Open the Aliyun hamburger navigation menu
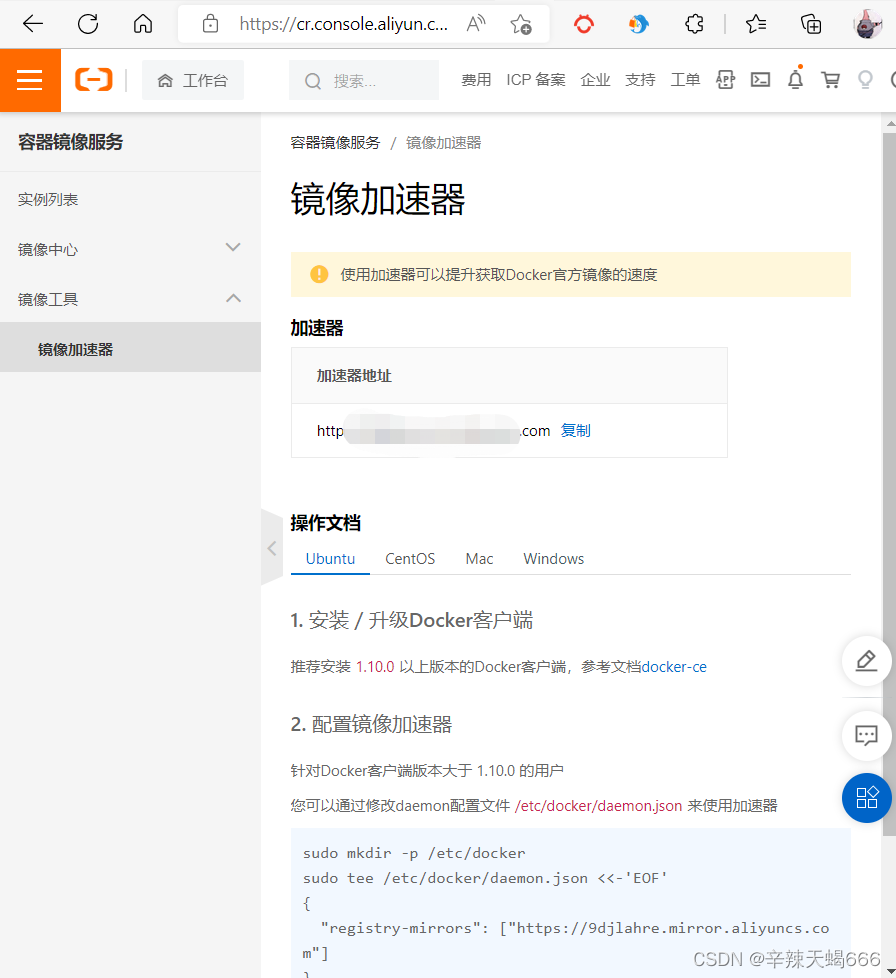This screenshot has width=896, height=978. click(x=30, y=80)
